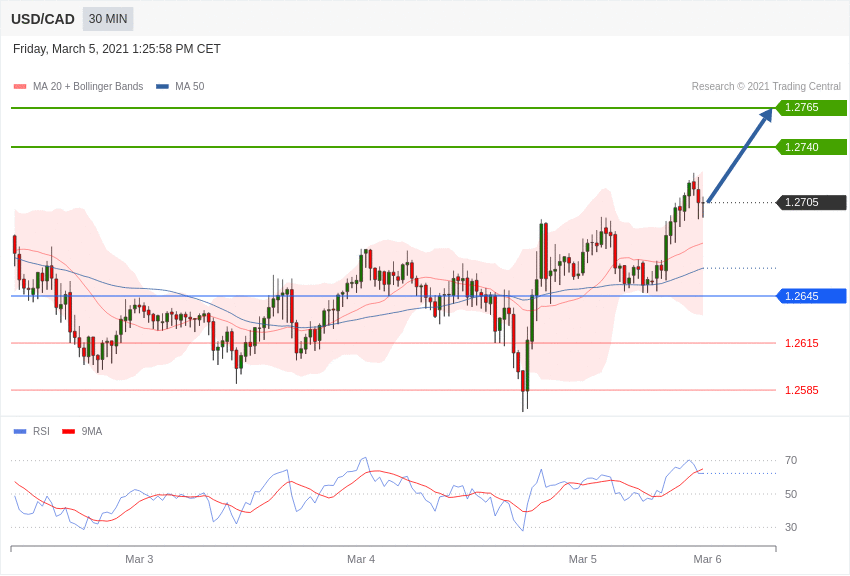Click the 9MA red legend swatch
The image size is (850, 576).
pyautogui.click(x=69, y=431)
